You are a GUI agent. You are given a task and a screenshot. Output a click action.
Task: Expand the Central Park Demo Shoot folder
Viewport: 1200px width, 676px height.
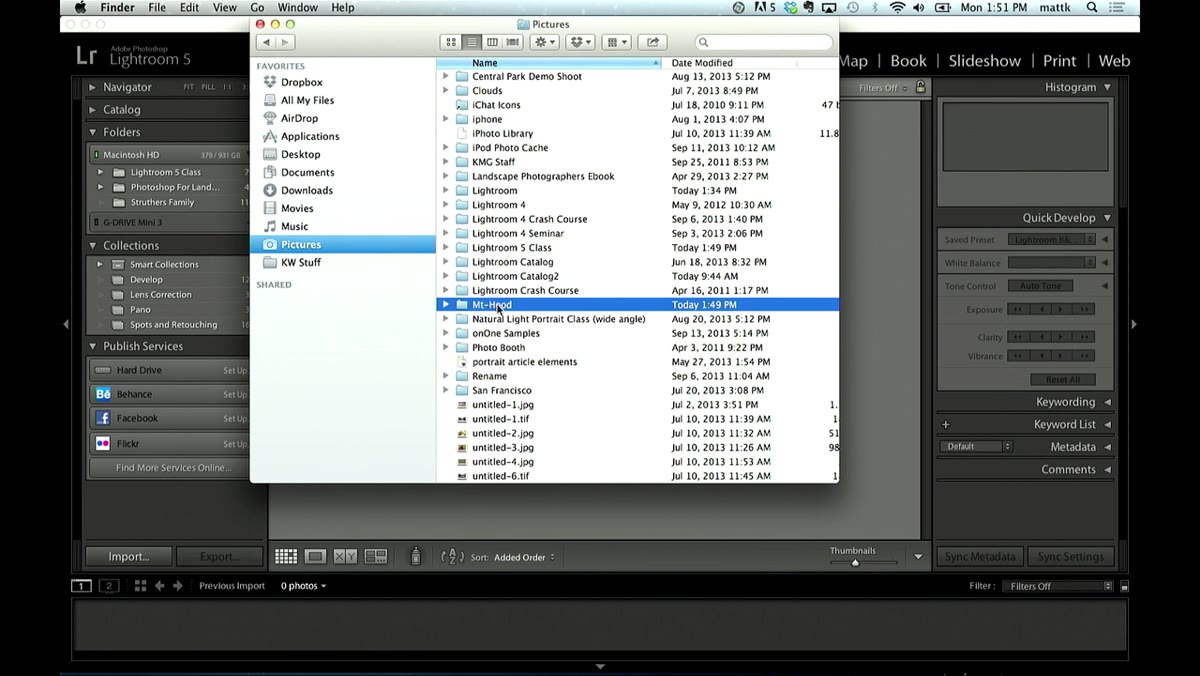pos(446,76)
